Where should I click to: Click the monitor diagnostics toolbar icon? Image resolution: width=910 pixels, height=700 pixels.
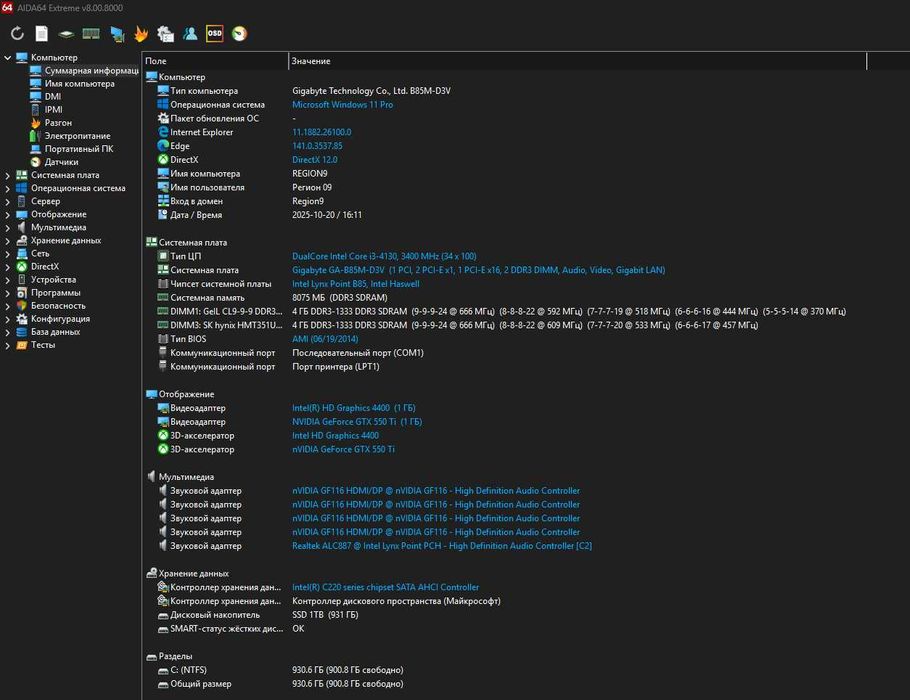(x=117, y=34)
